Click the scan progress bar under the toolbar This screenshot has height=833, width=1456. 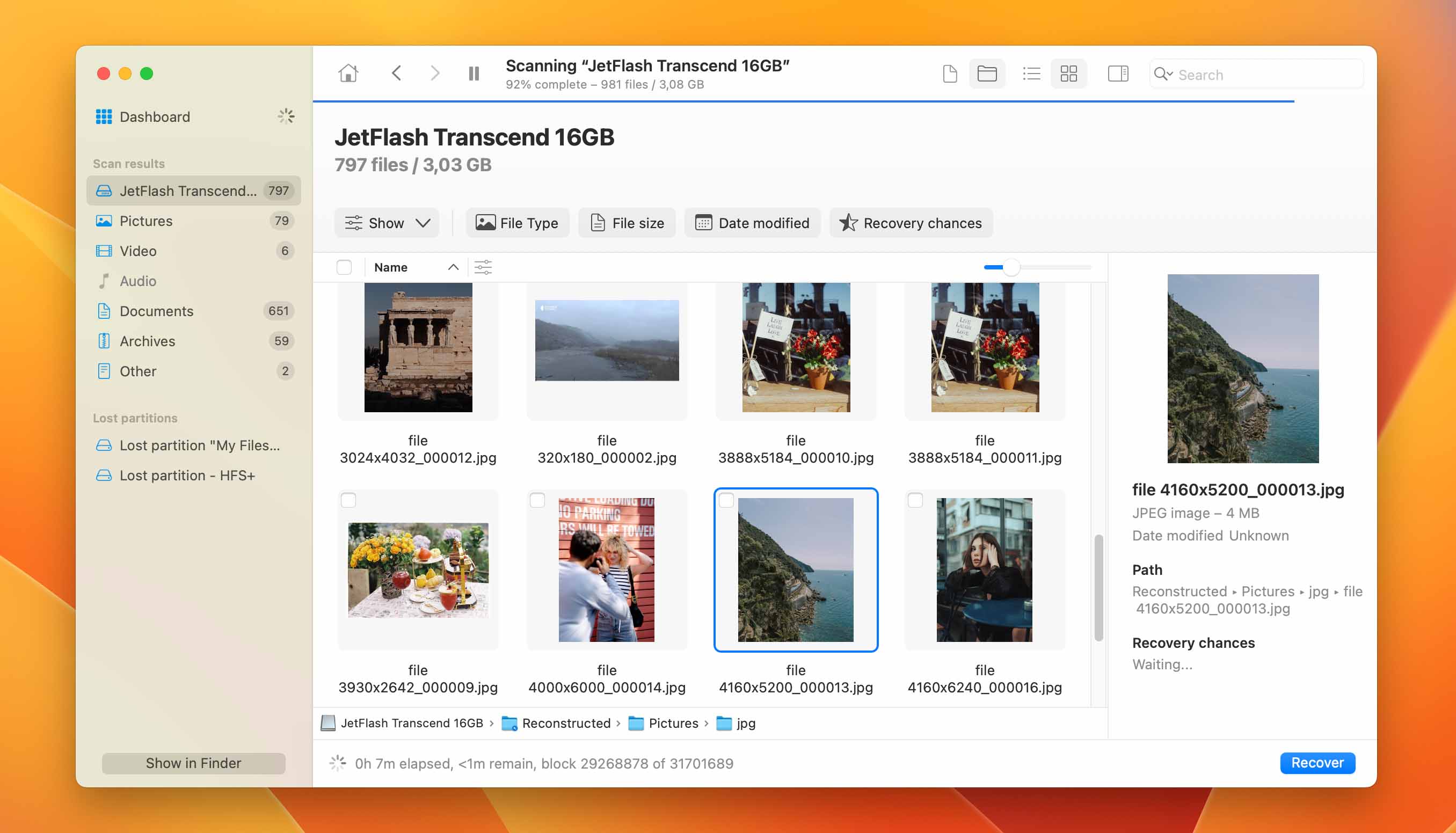[x=803, y=101]
